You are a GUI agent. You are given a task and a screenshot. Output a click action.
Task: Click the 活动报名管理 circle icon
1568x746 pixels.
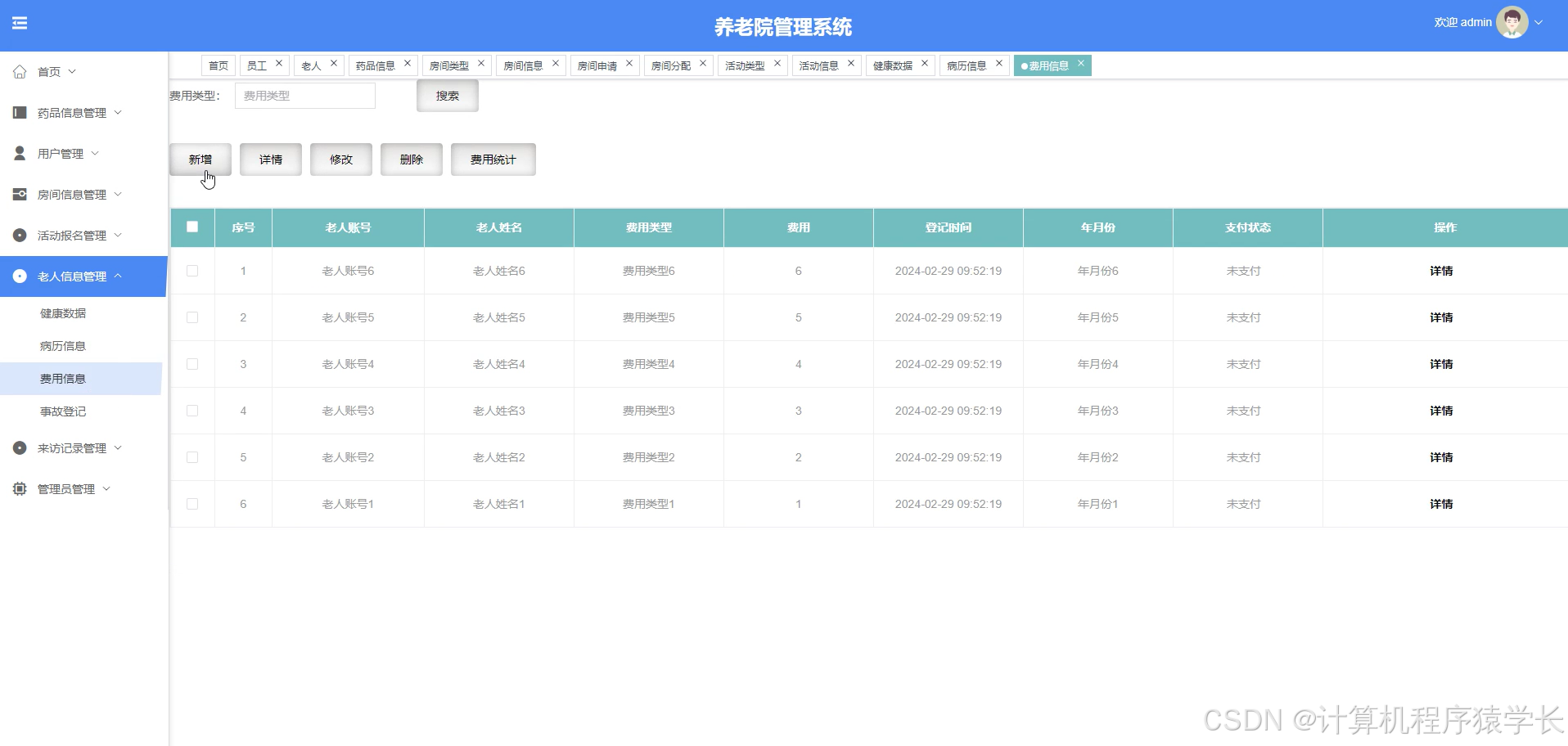click(x=18, y=235)
